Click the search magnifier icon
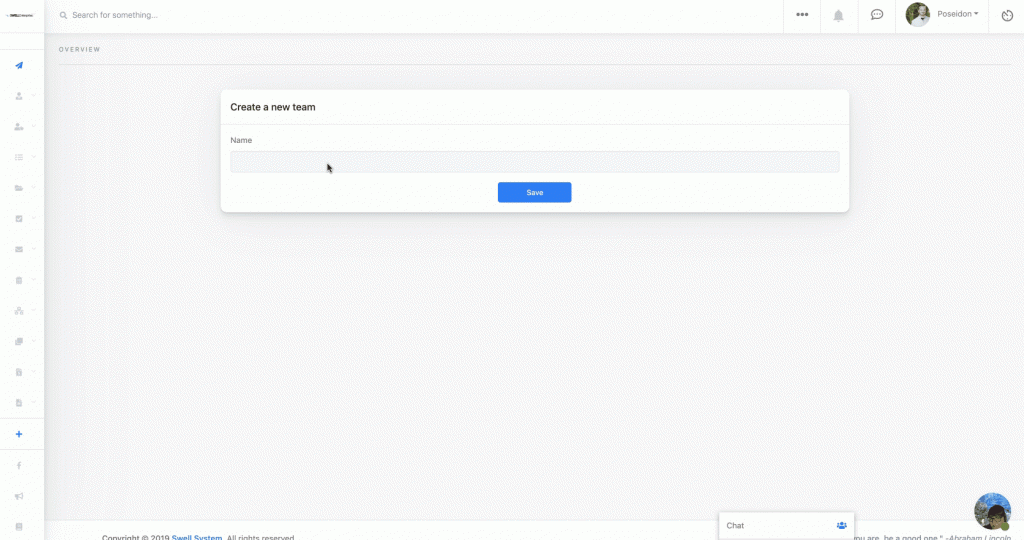 [x=63, y=15]
